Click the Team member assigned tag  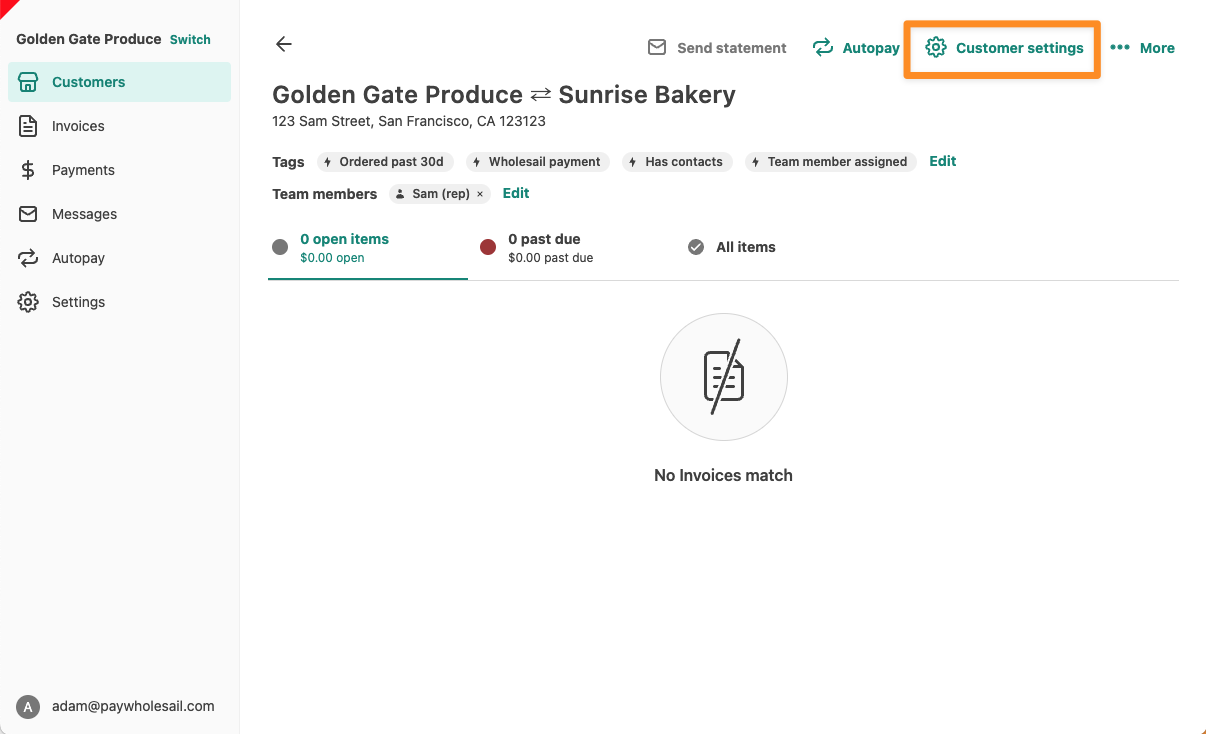pos(831,162)
